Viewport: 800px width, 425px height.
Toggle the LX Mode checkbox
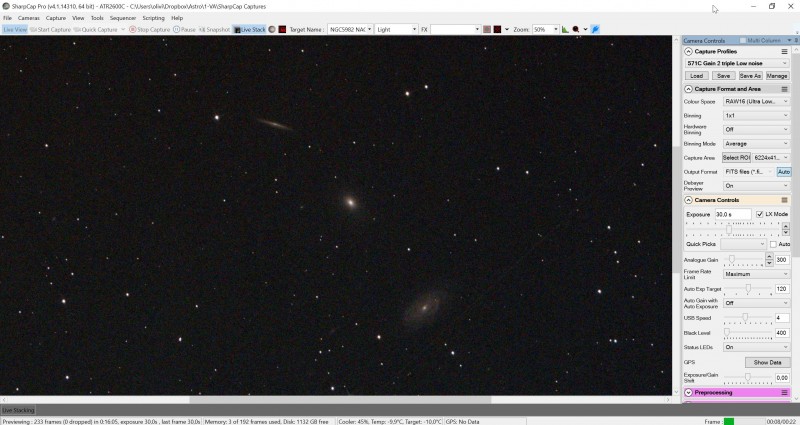(760, 214)
